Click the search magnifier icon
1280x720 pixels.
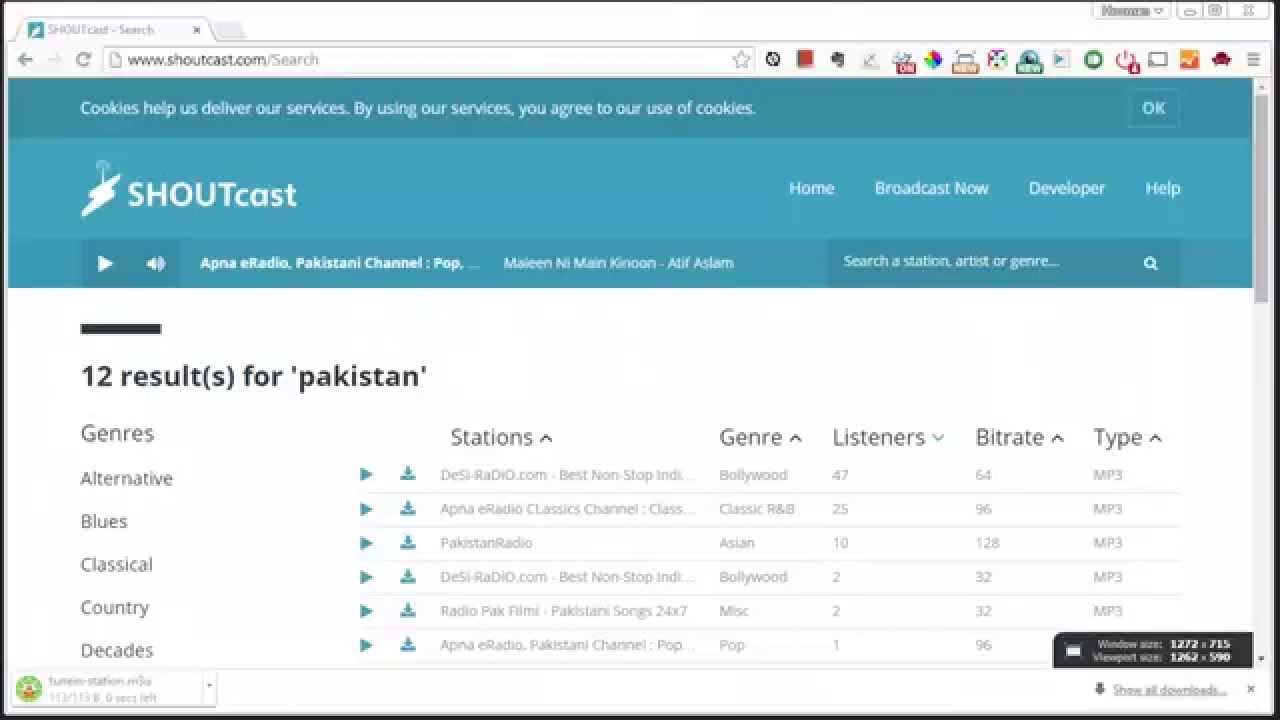(1150, 263)
